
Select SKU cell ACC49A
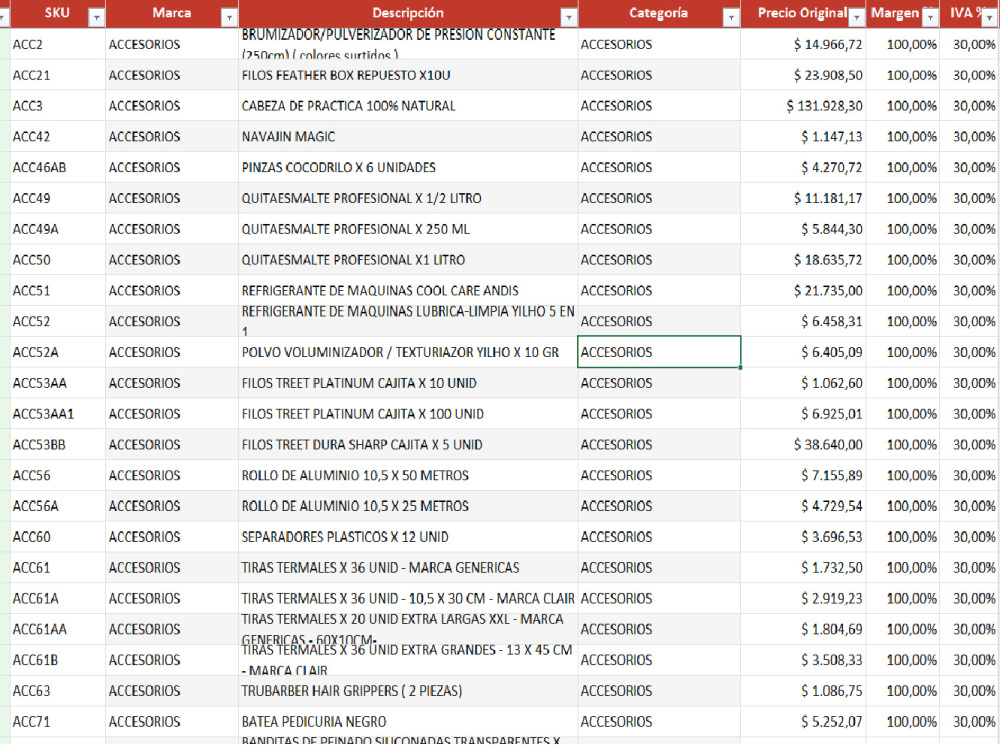click(57, 229)
